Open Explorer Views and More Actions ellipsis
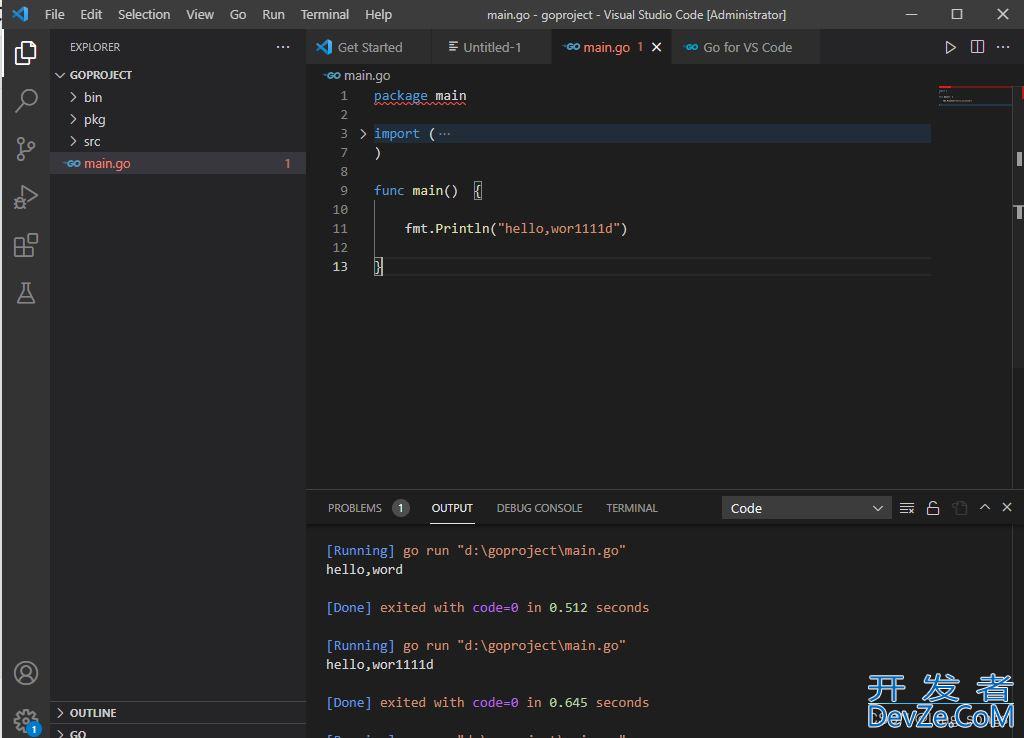The width and height of the screenshot is (1024, 738). click(x=283, y=47)
